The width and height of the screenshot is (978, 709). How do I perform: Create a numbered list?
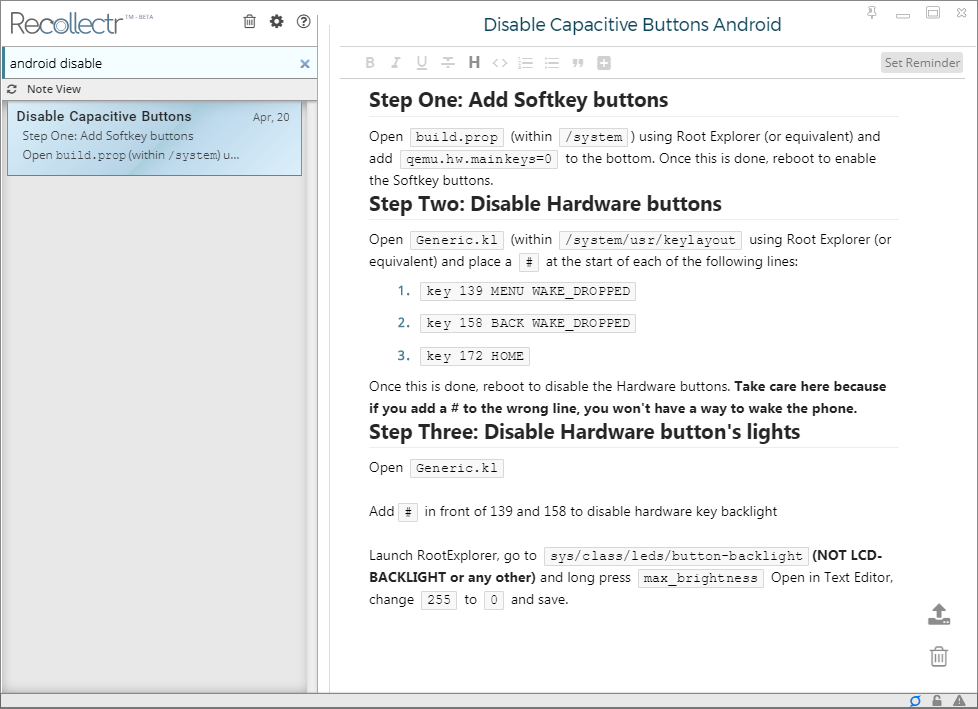[526, 62]
